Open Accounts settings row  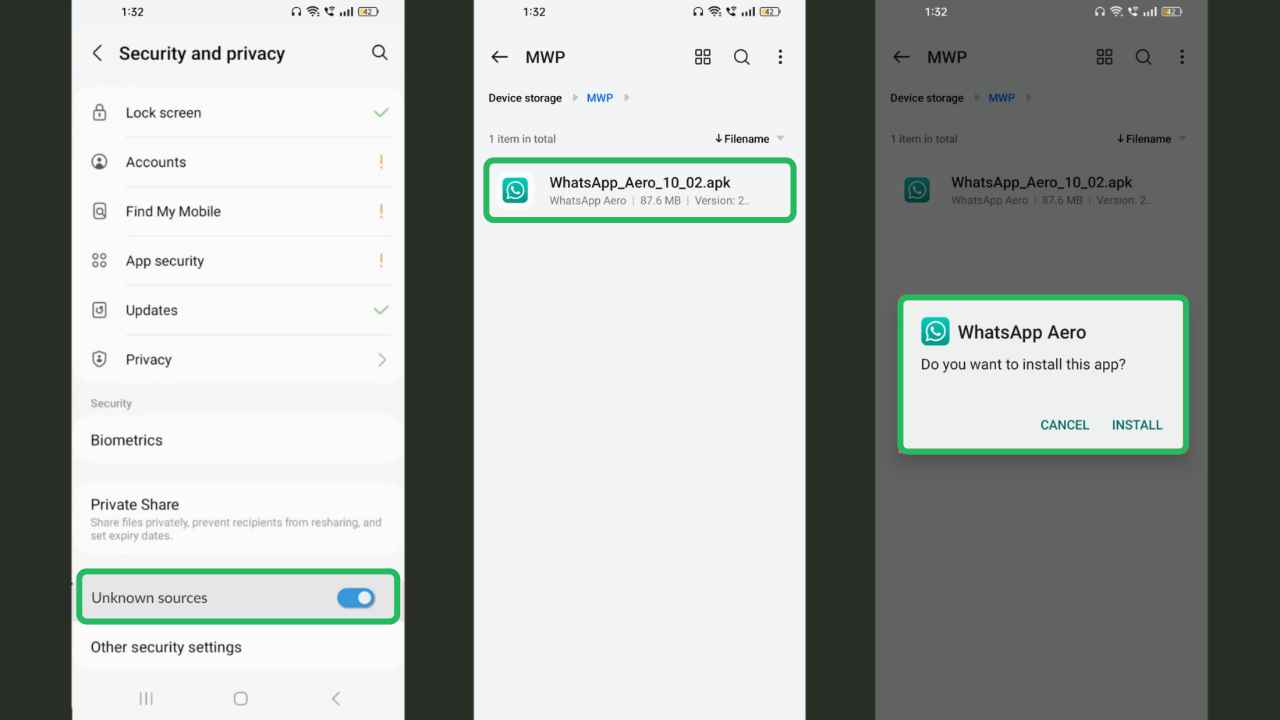point(238,162)
